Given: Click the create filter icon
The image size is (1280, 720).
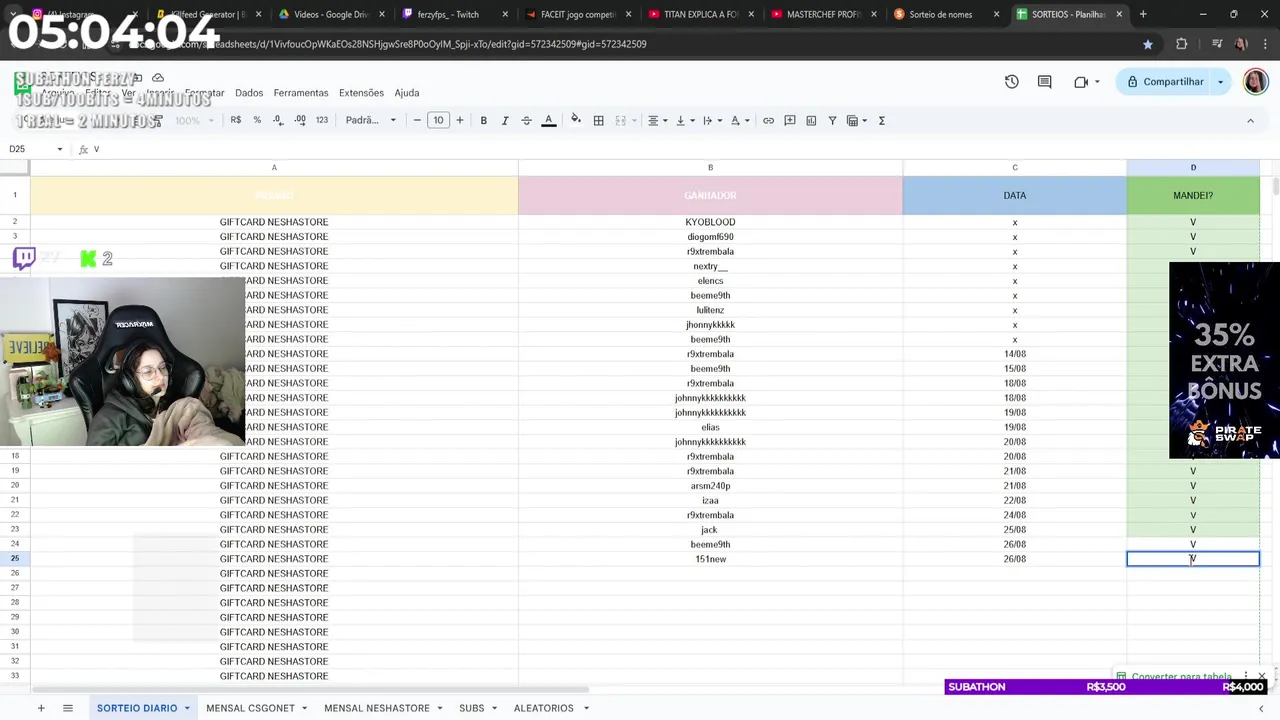Looking at the screenshot, I should pyautogui.click(x=833, y=120).
